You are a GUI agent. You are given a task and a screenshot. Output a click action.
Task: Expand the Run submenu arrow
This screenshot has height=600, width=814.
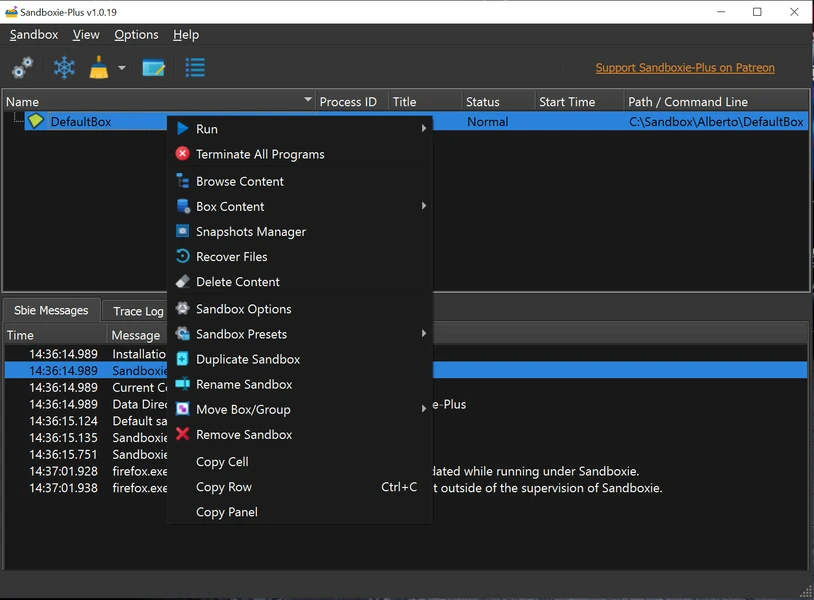[423, 129]
